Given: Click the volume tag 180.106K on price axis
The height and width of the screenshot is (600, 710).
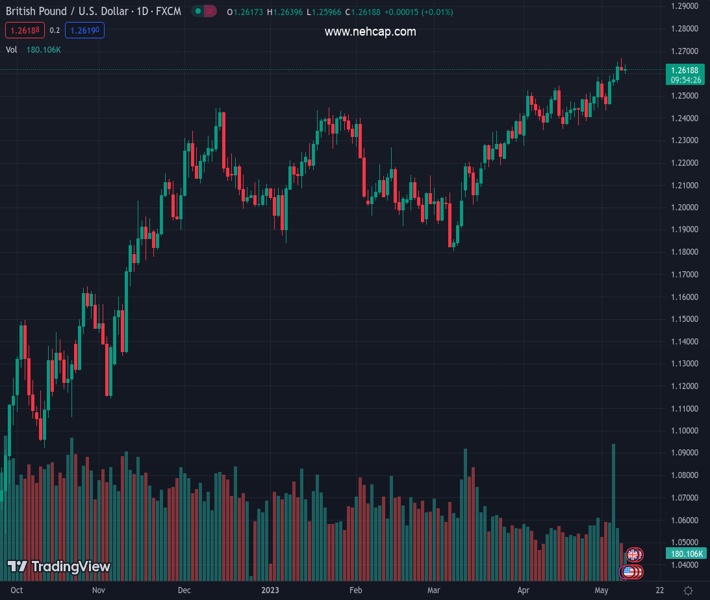Looking at the screenshot, I should coord(686,553).
